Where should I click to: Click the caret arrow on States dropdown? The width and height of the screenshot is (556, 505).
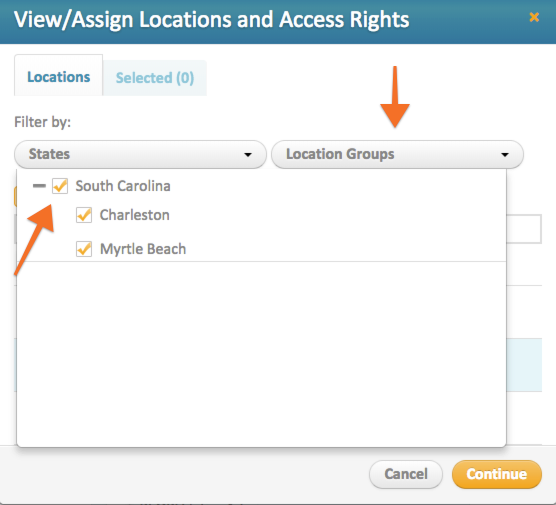(x=248, y=155)
